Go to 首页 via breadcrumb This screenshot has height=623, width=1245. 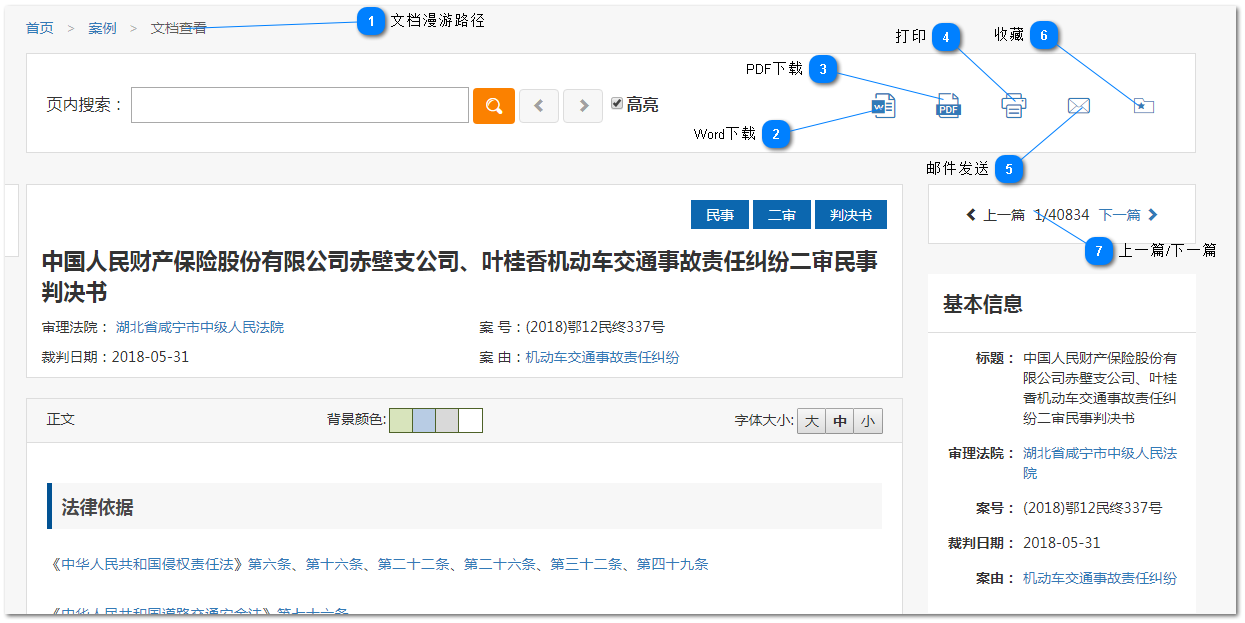coord(38,29)
